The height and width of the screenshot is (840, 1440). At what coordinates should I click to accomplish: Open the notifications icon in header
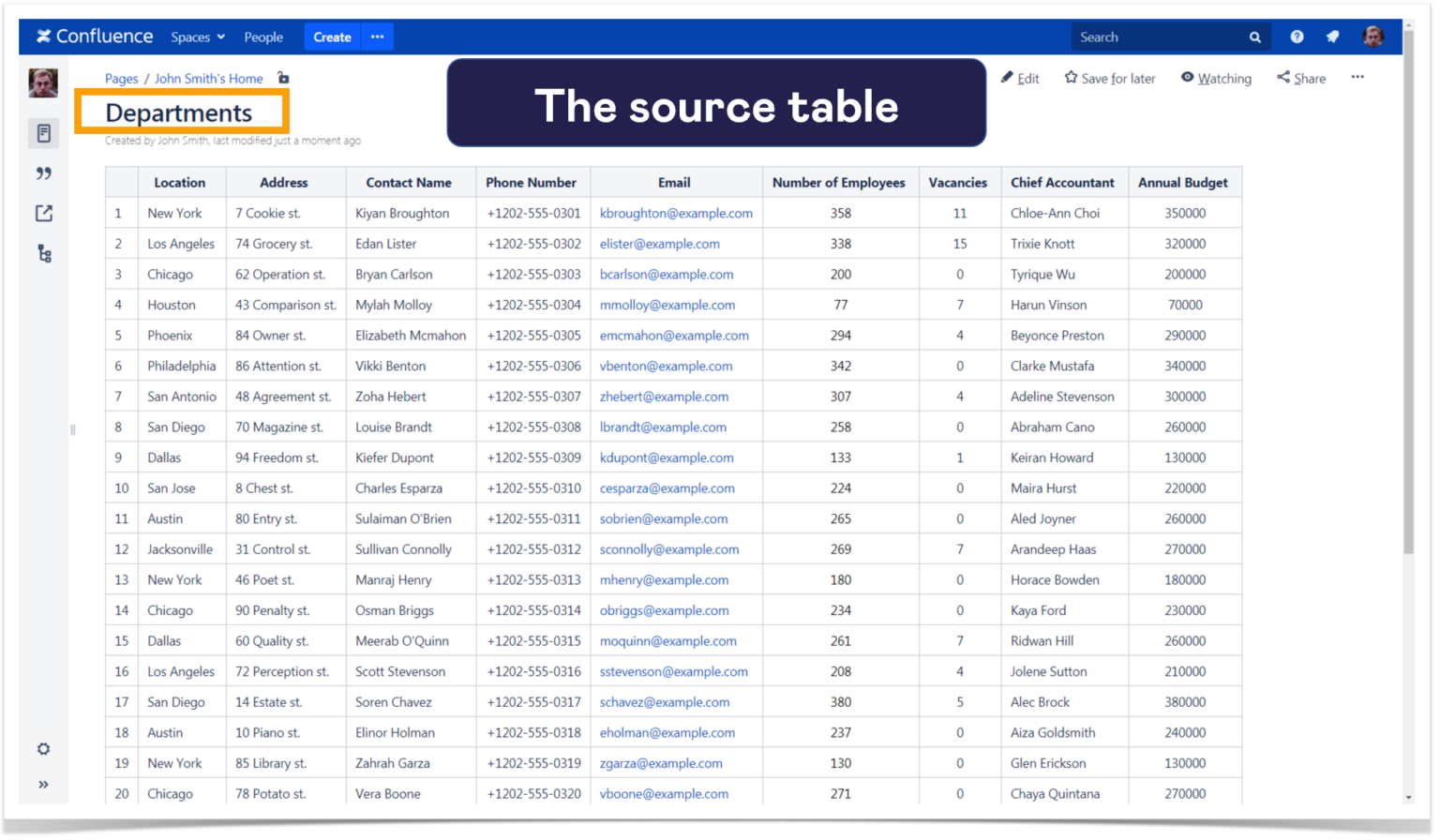(1333, 37)
